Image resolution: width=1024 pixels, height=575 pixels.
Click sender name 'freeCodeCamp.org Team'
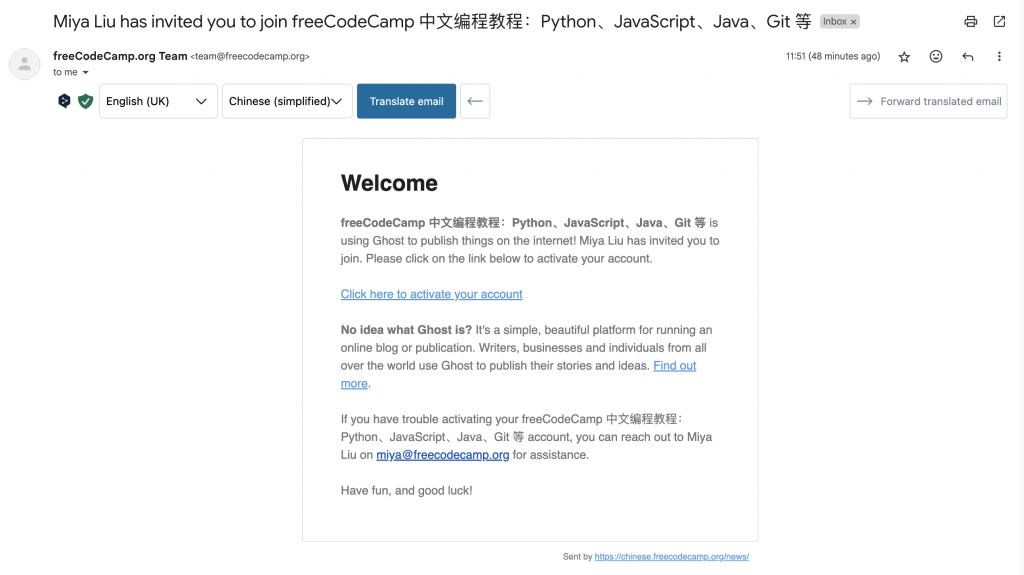[x=120, y=56]
